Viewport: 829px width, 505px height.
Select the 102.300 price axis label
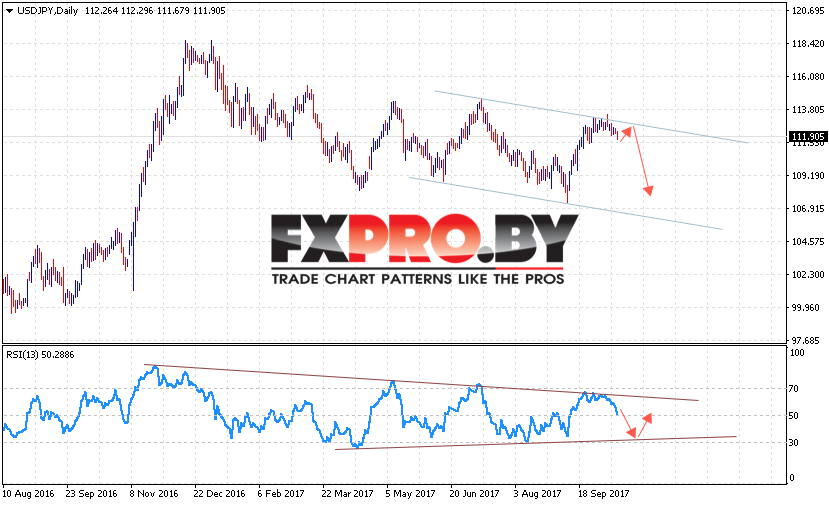(x=808, y=274)
